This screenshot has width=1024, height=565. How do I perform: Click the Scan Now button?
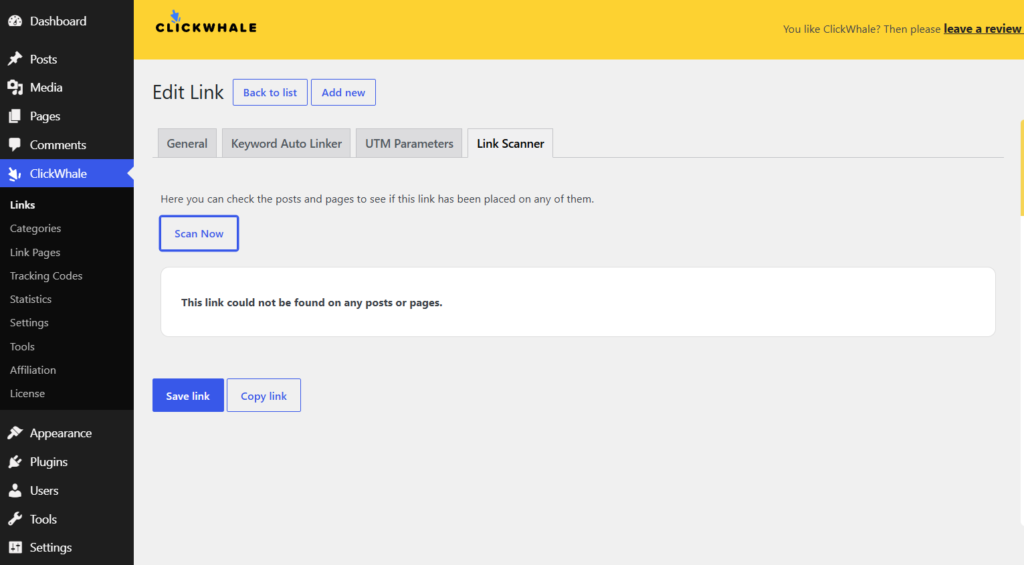pos(199,233)
